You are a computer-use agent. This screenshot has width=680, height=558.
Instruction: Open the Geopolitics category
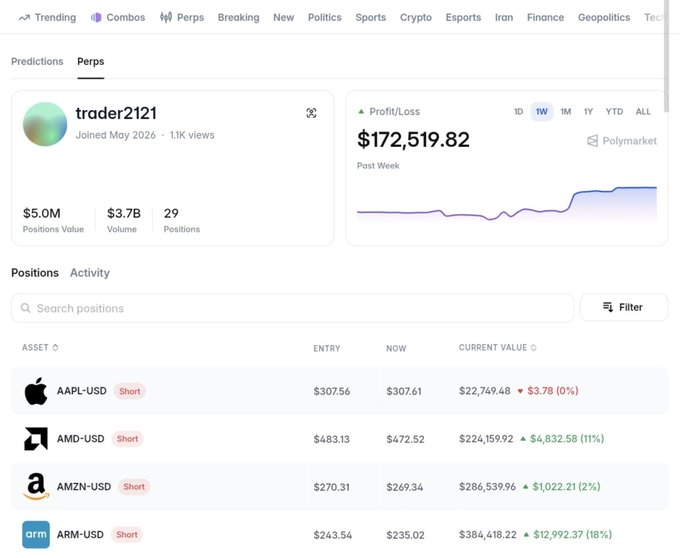click(604, 17)
